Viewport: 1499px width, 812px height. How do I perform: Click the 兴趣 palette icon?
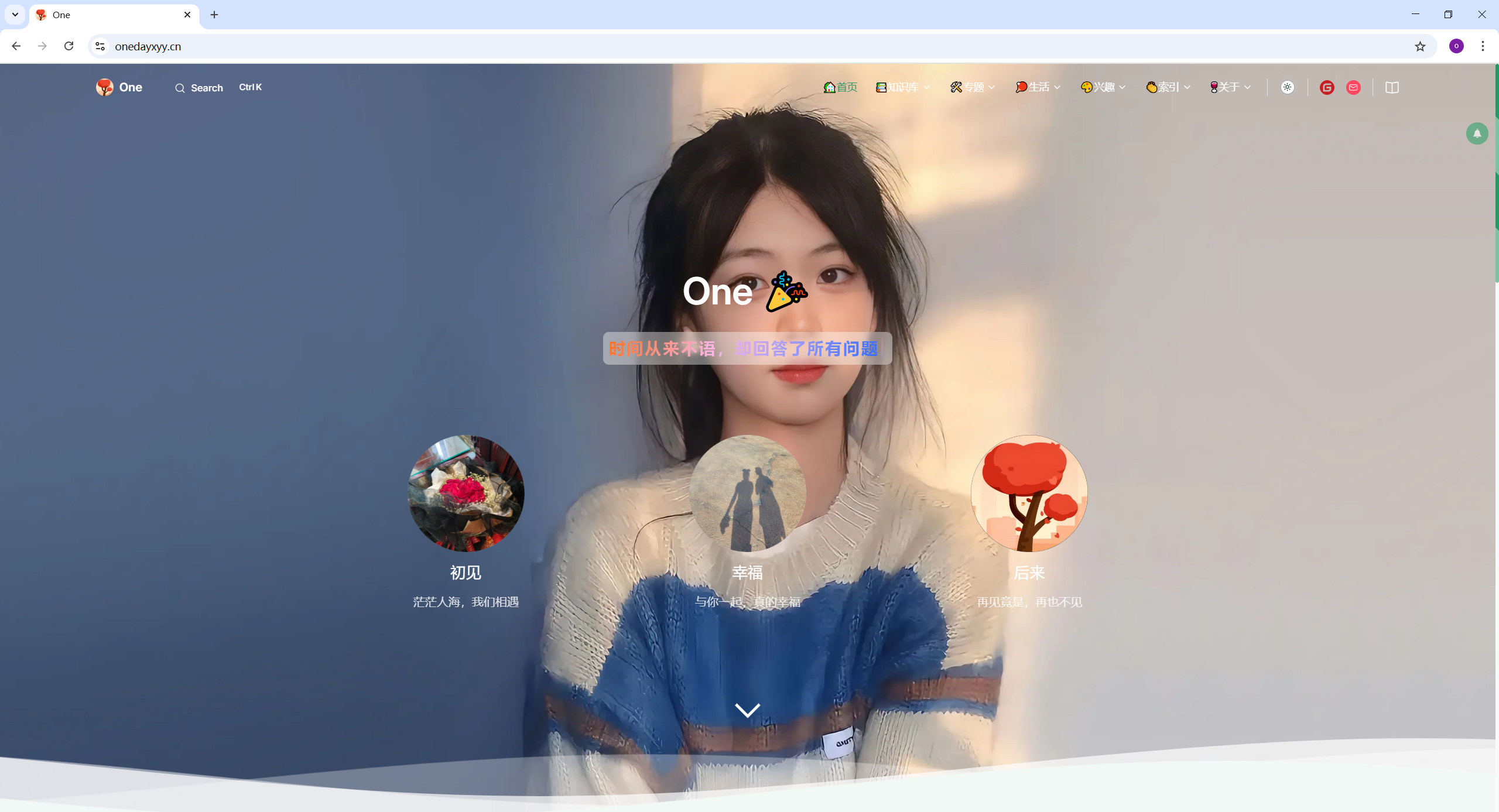tap(1086, 87)
